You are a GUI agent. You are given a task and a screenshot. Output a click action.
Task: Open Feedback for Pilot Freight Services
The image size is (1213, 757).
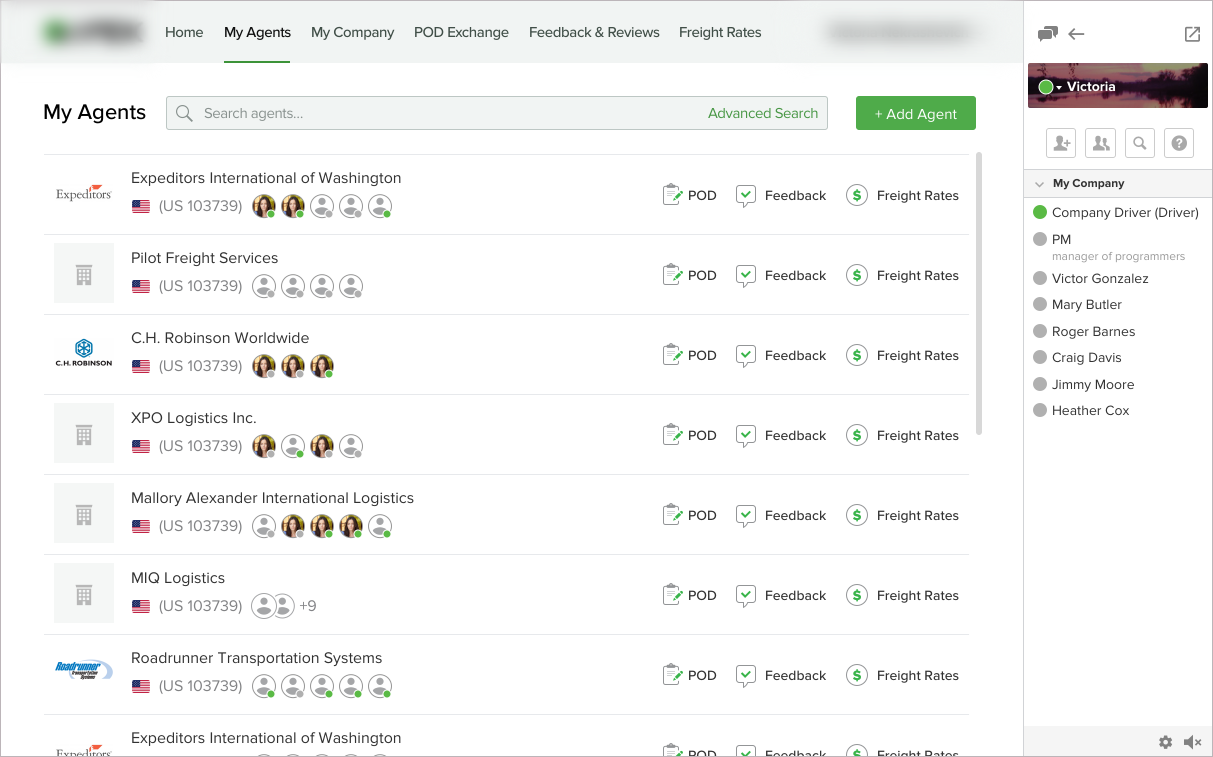click(x=781, y=275)
